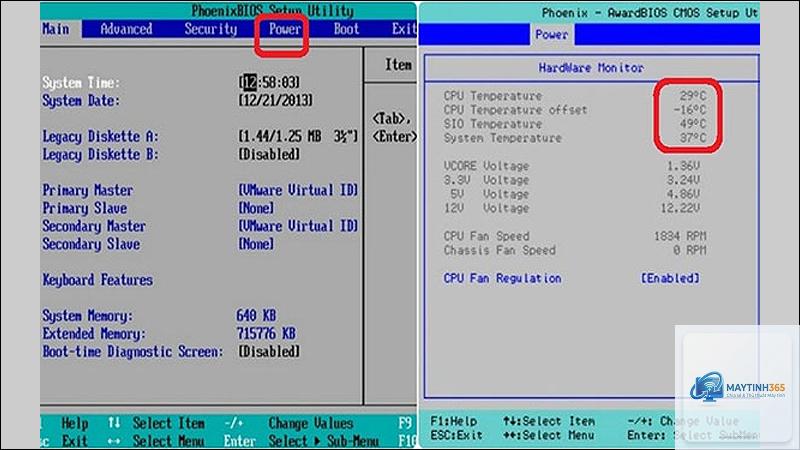Click the SIO Temperature label
The height and width of the screenshot is (450, 800).
click(492, 124)
